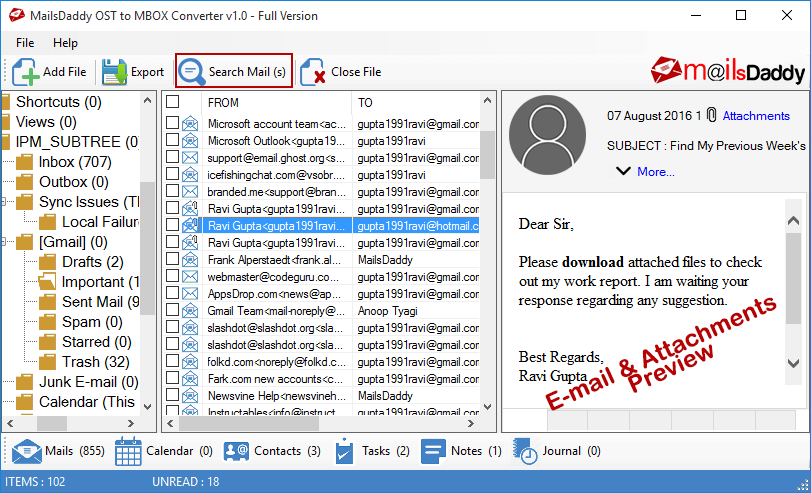Screen dimensions: 811x493
Task: Check the Microsoft Outlook mail checkbox
Action: [x=172, y=140]
